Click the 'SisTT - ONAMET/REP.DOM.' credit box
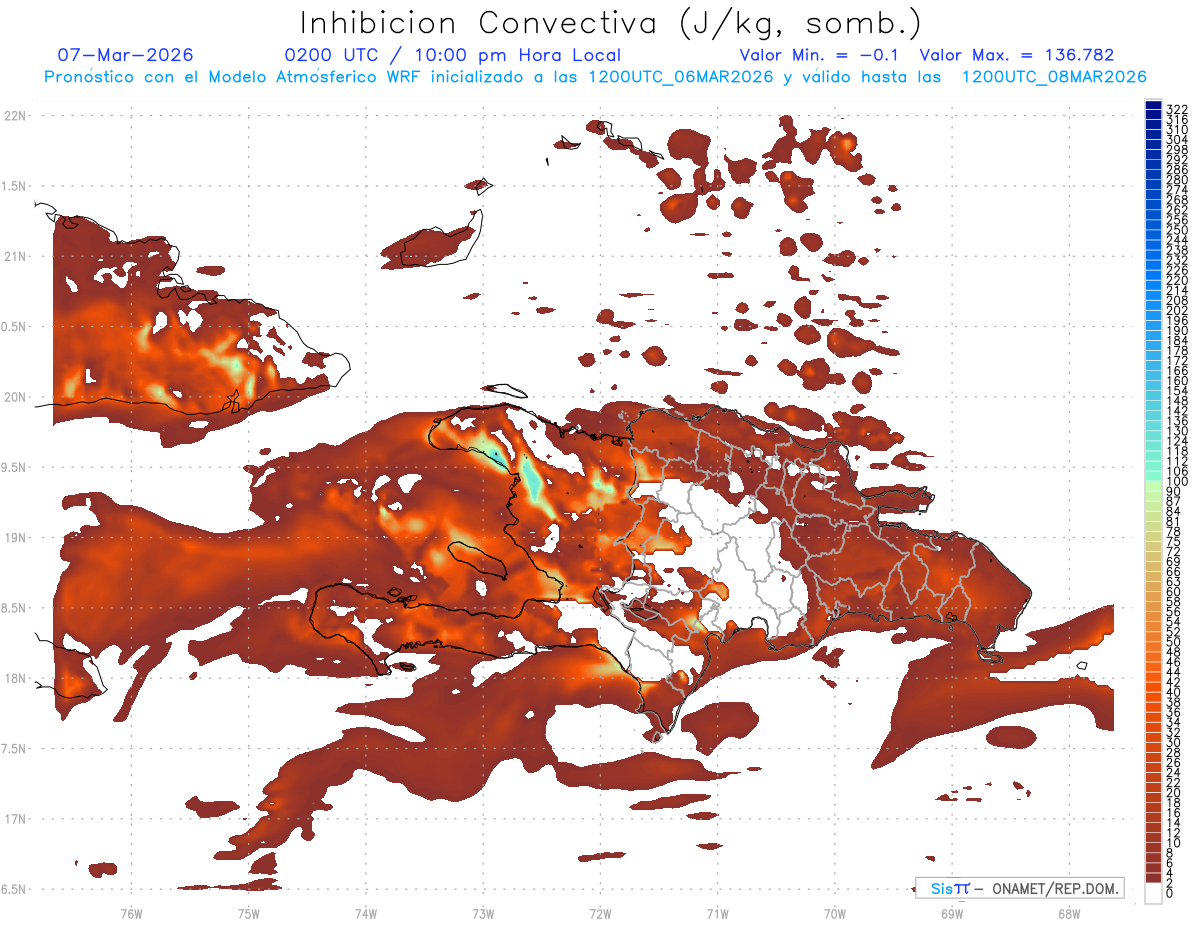Viewport: 1200px width, 927px height. tap(1020, 888)
